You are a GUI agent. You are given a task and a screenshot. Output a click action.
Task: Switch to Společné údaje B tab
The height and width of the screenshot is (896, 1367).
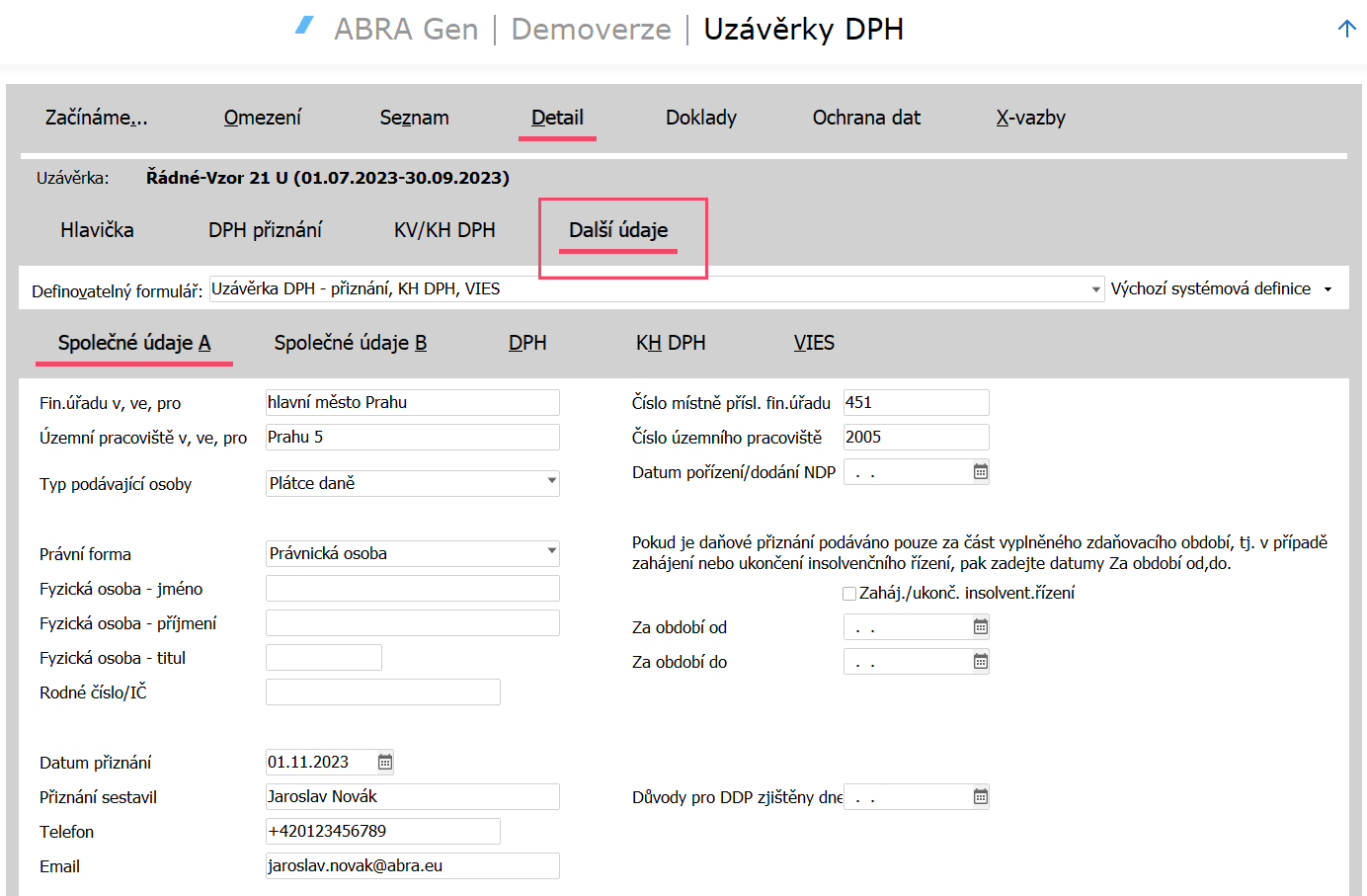pos(350,343)
